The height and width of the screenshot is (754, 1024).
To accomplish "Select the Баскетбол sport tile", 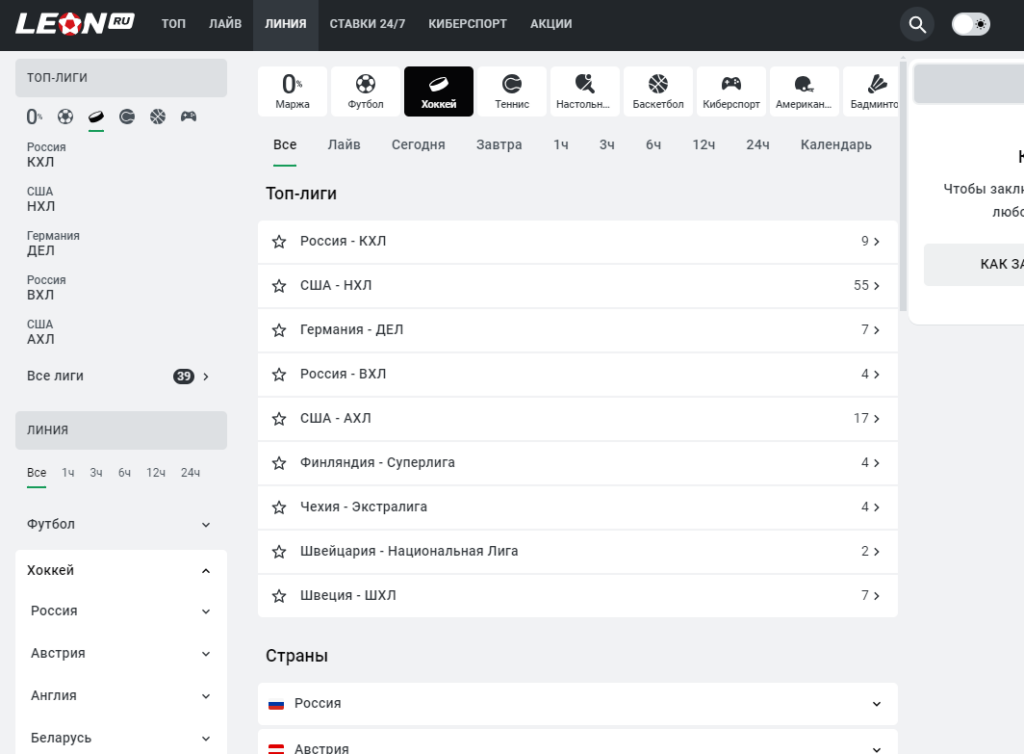I will 658,91.
